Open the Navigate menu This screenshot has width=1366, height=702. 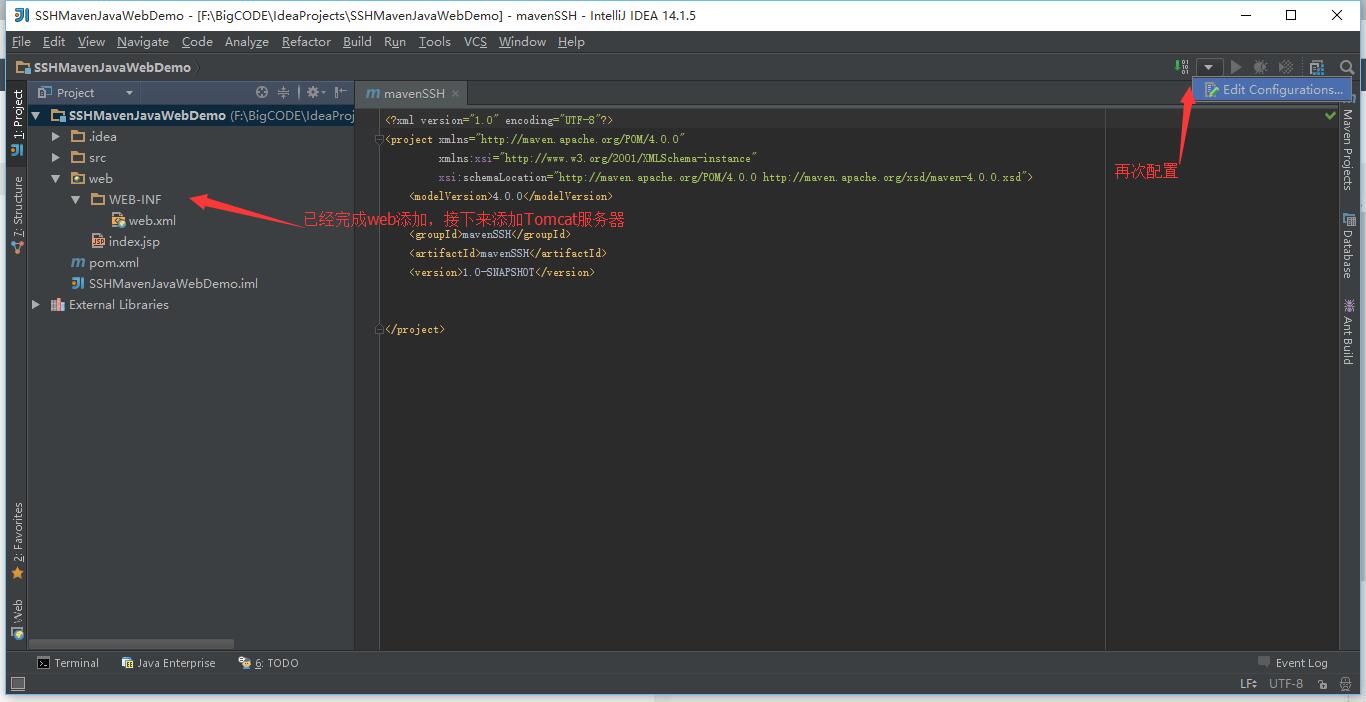click(x=143, y=42)
